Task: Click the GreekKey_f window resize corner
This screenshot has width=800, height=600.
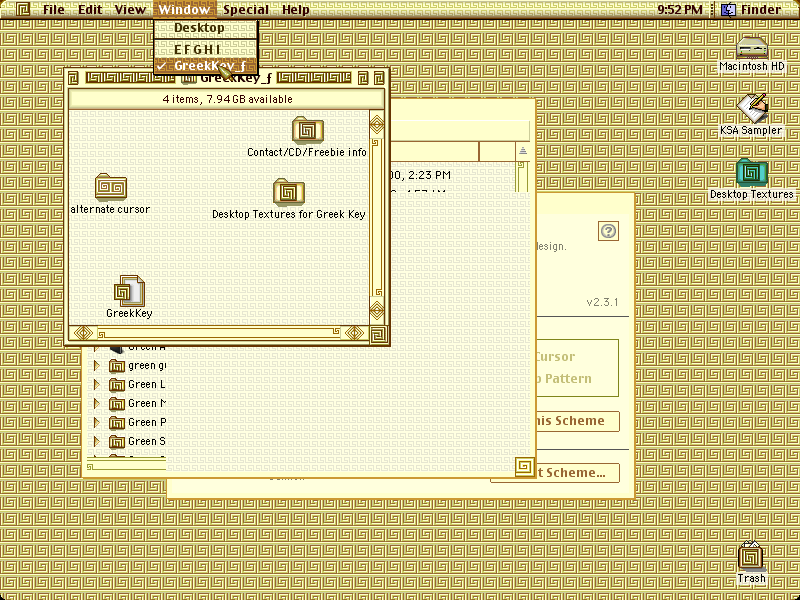Action: point(377,334)
